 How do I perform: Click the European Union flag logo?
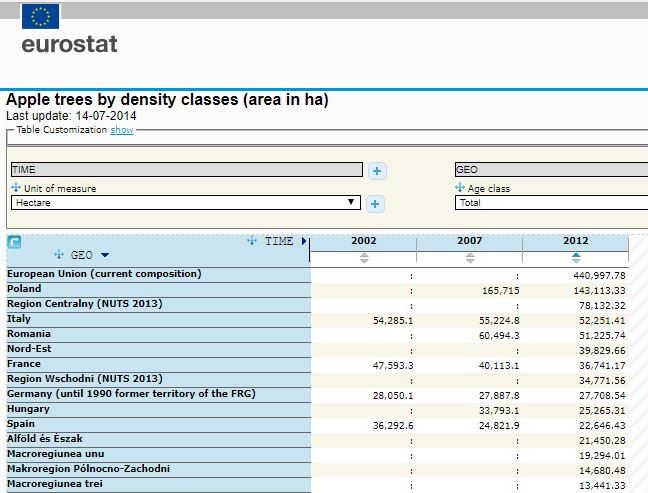[x=40, y=16]
